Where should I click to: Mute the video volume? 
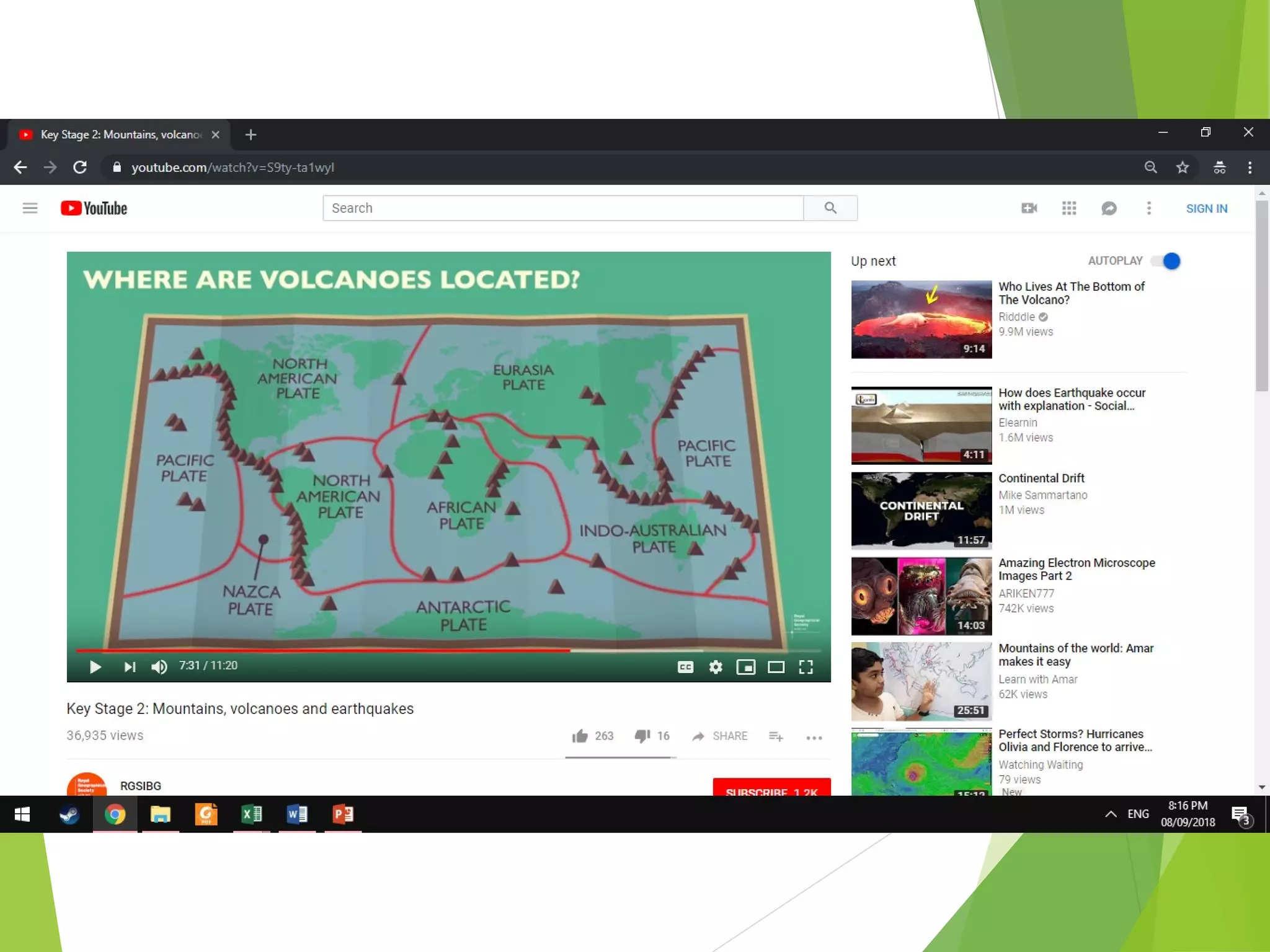(x=159, y=667)
